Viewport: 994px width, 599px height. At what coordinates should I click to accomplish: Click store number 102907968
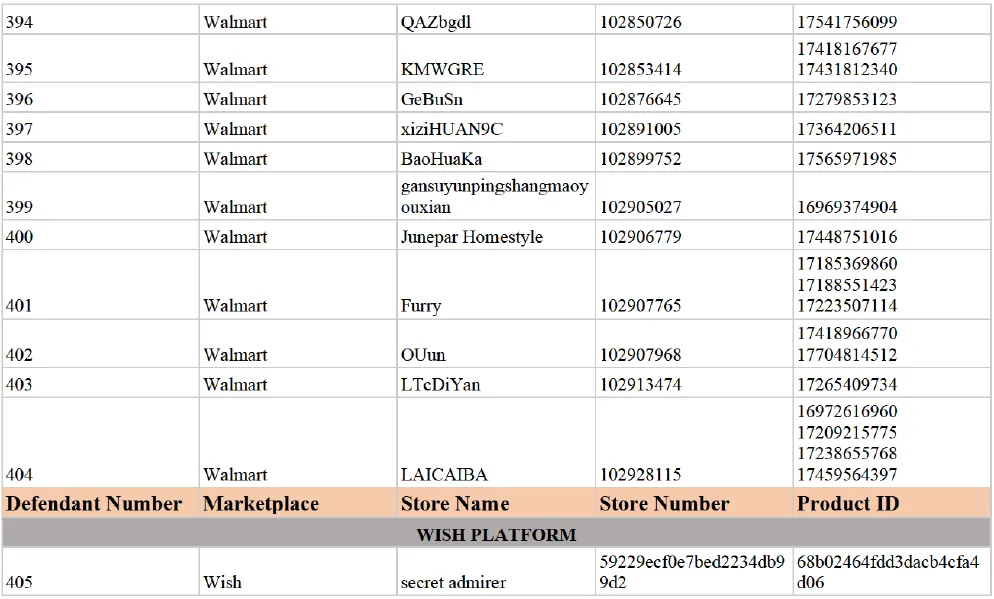pyautogui.click(x=640, y=355)
